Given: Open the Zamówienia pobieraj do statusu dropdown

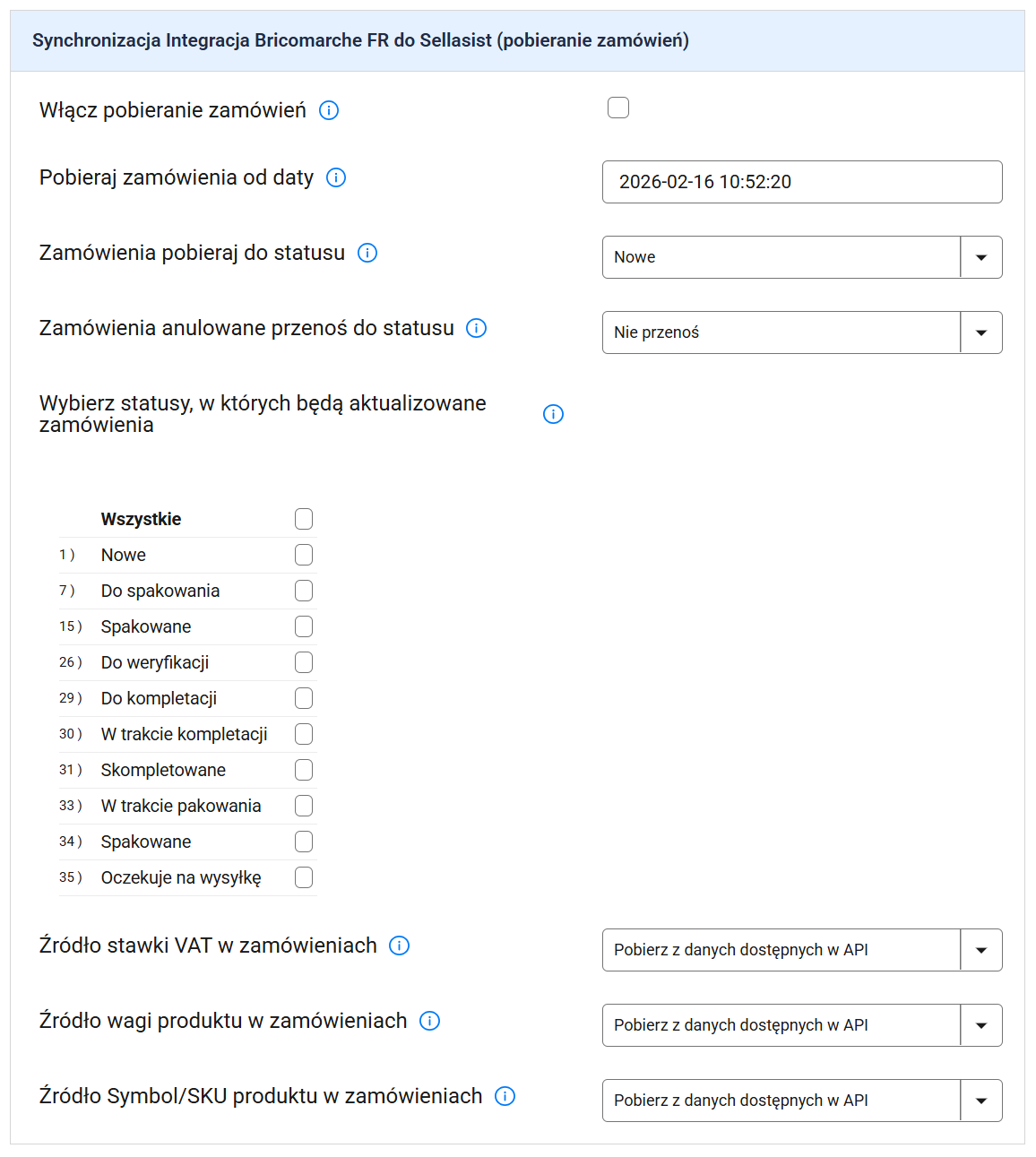Looking at the screenshot, I should tap(801, 257).
